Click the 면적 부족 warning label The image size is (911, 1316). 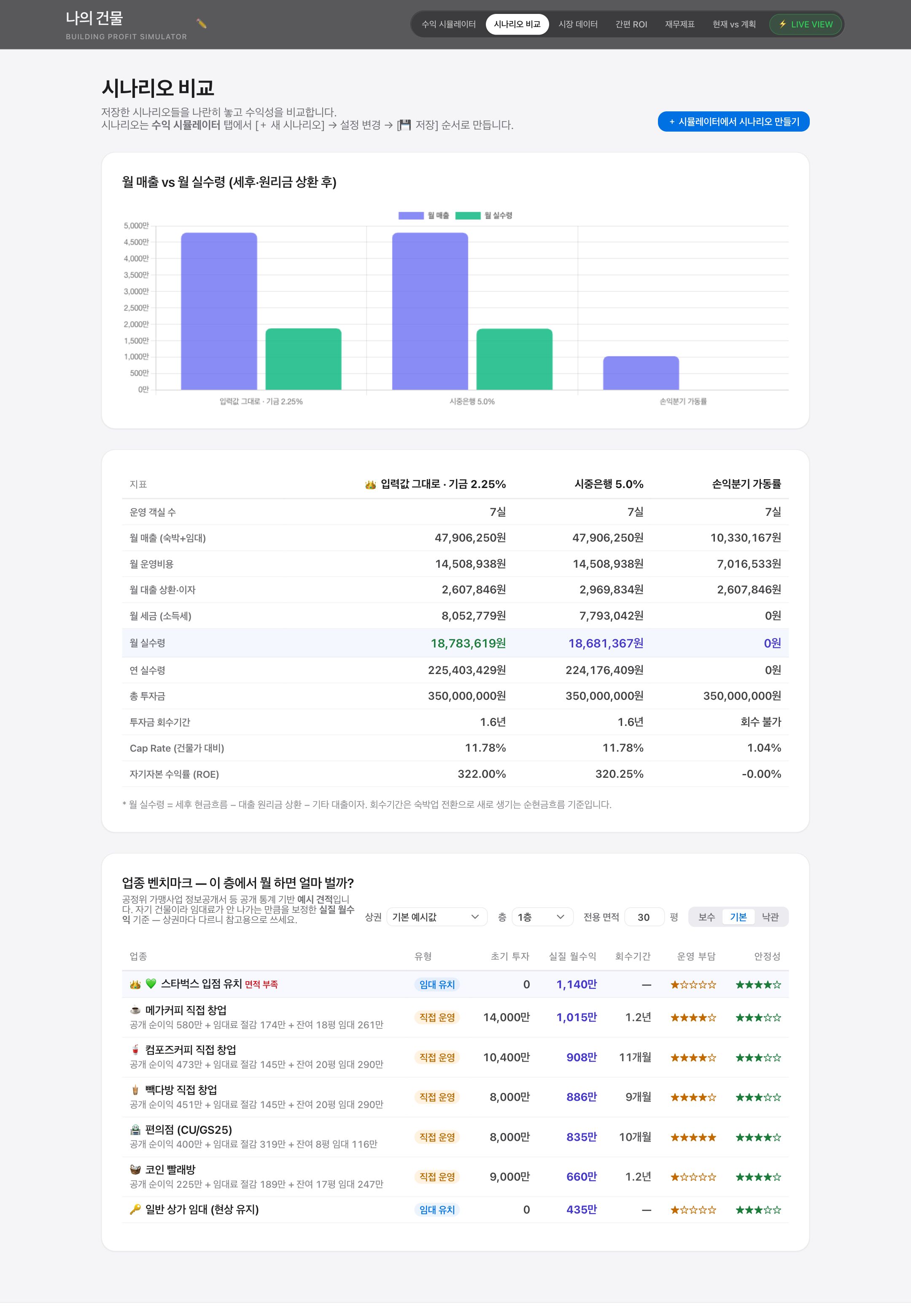click(x=261, y=984)
